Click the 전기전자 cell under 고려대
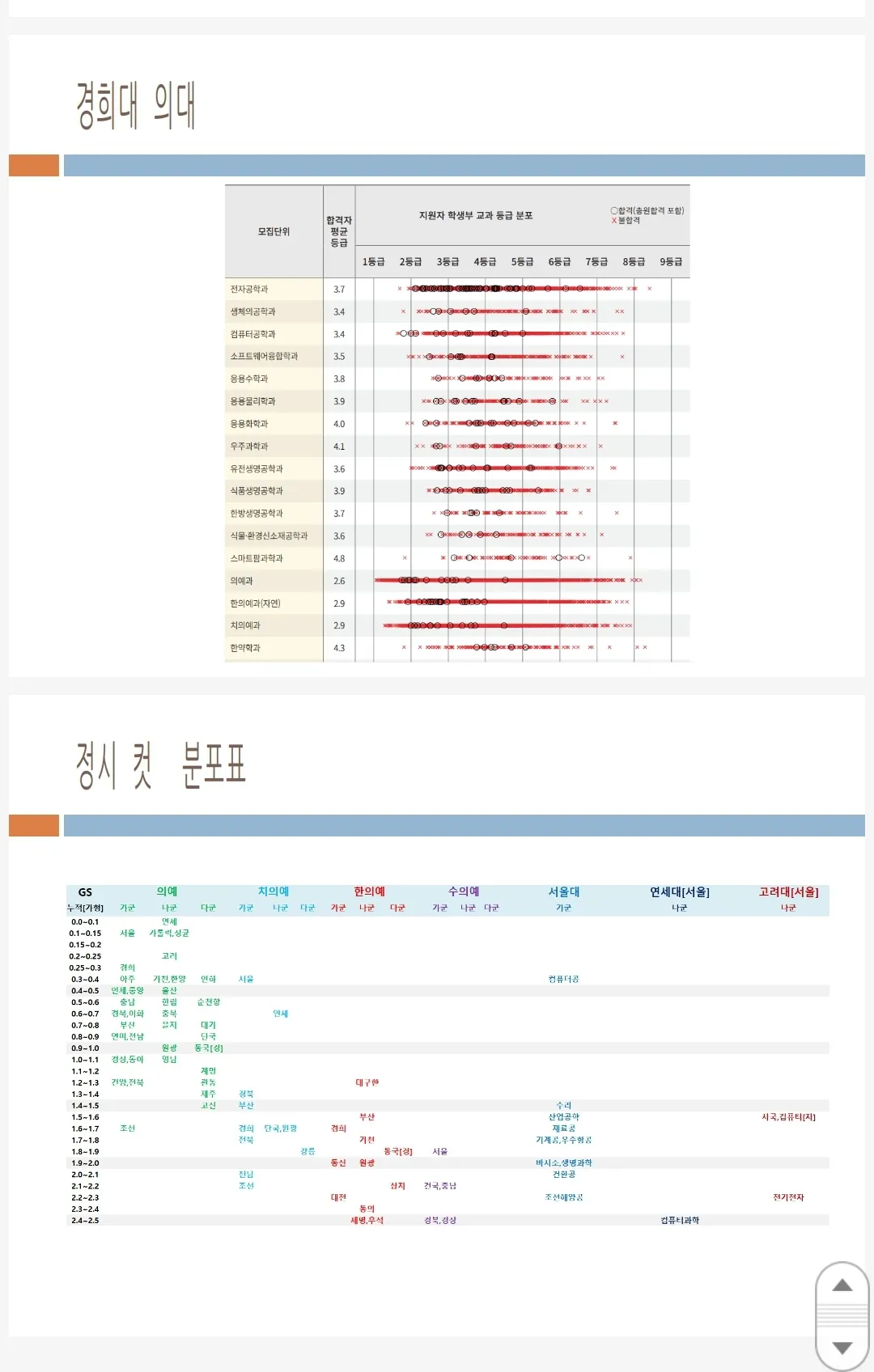The height and width of the screenshot is (1372, 874). pos(789,1197)
